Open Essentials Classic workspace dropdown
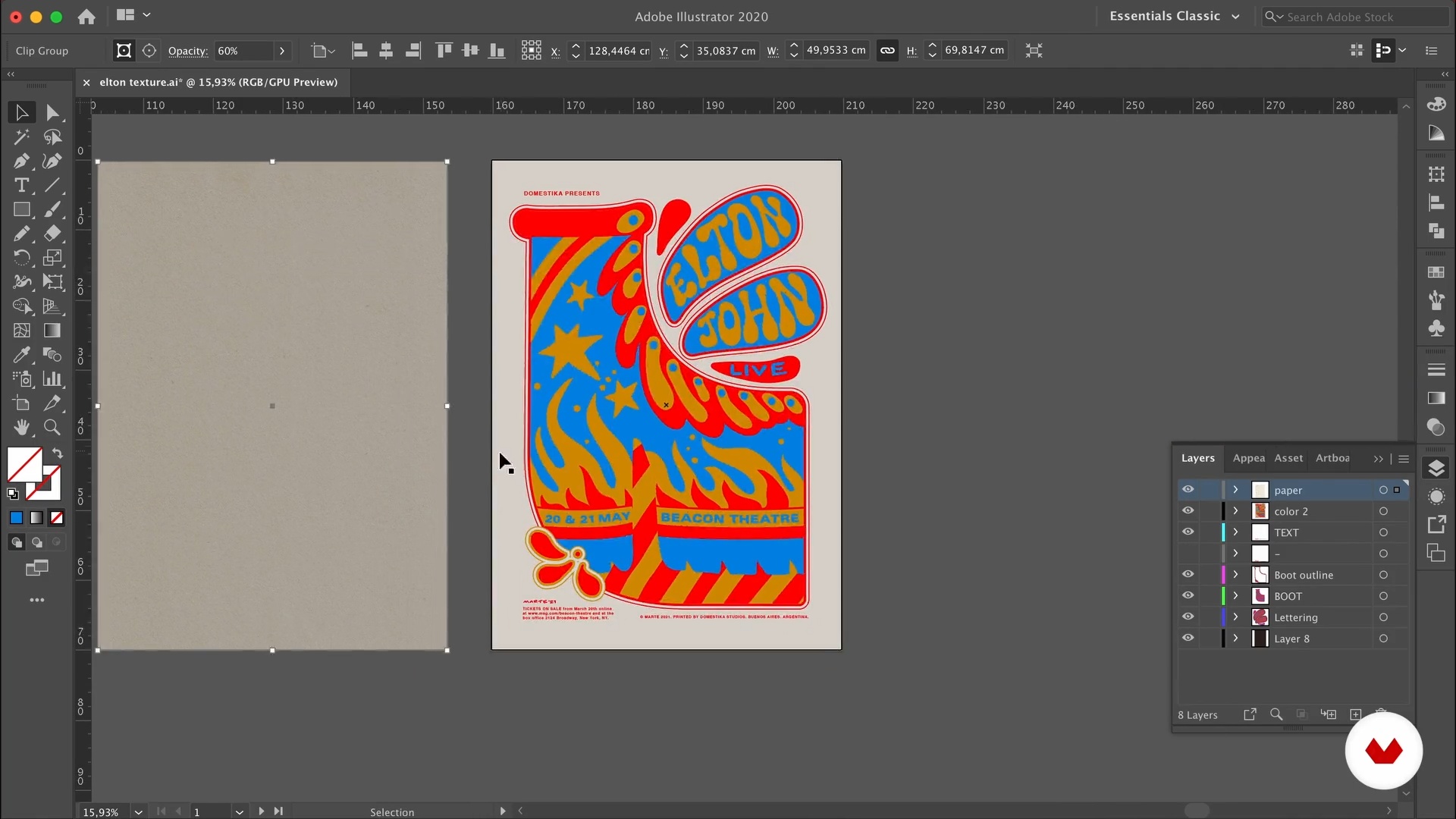Image resolution: width=1456 pixels, height=819 pixels. click(x=1175, y=16)
